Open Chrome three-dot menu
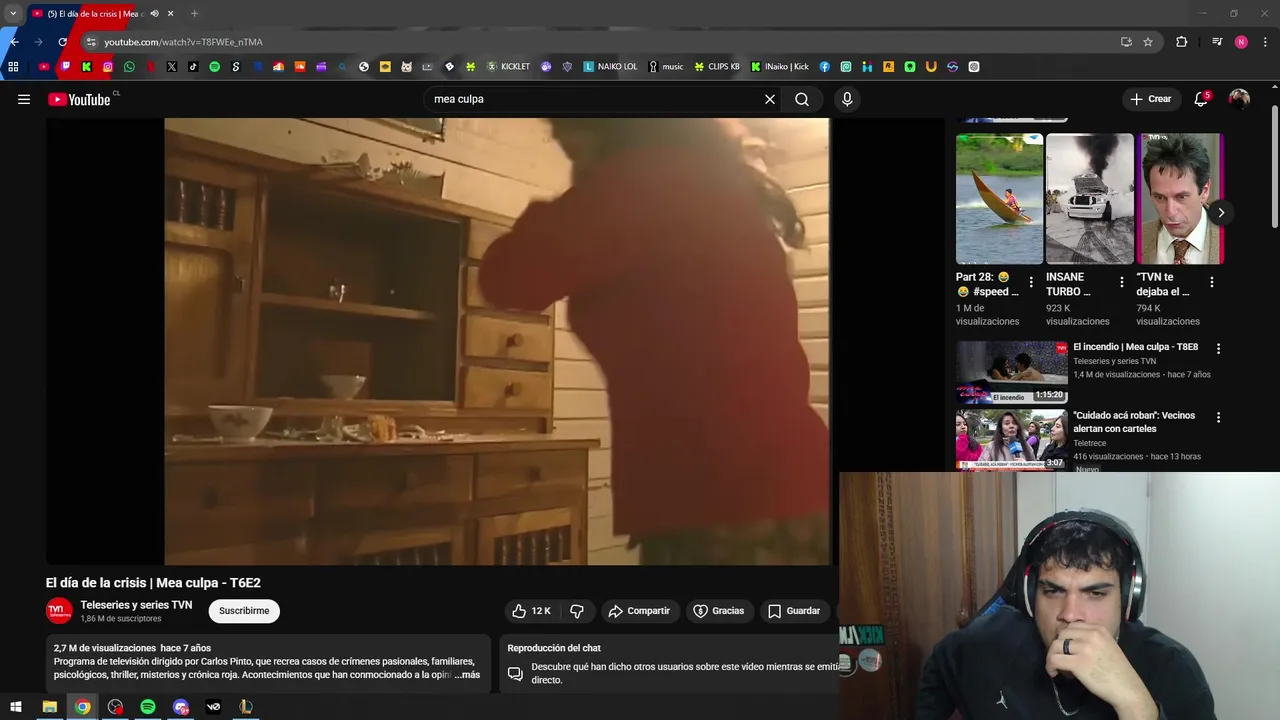1280x720 pixels. [1266, 42]
